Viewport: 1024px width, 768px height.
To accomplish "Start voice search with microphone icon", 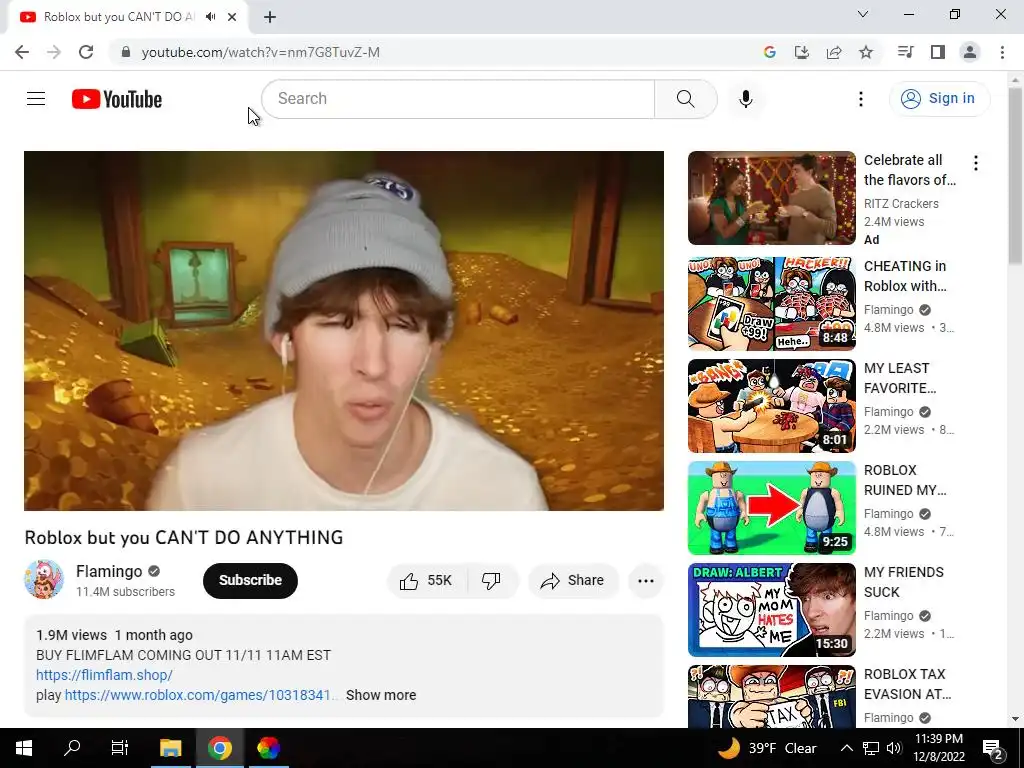I will (745, 99).
